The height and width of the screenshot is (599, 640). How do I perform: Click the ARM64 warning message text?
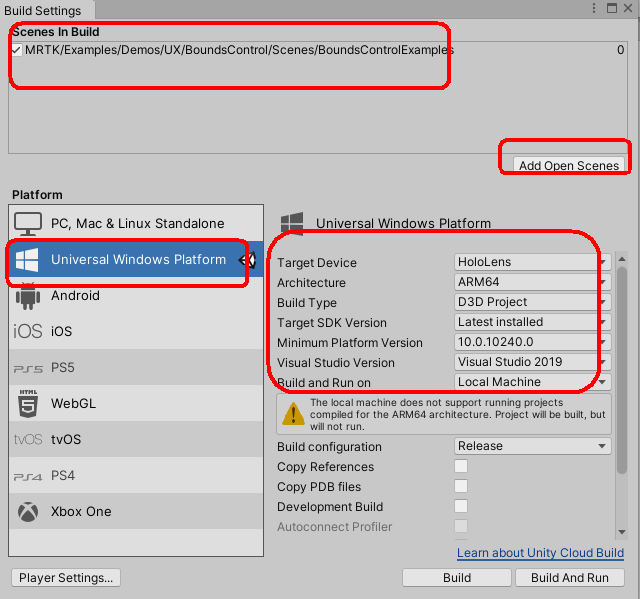coord(457,414)
